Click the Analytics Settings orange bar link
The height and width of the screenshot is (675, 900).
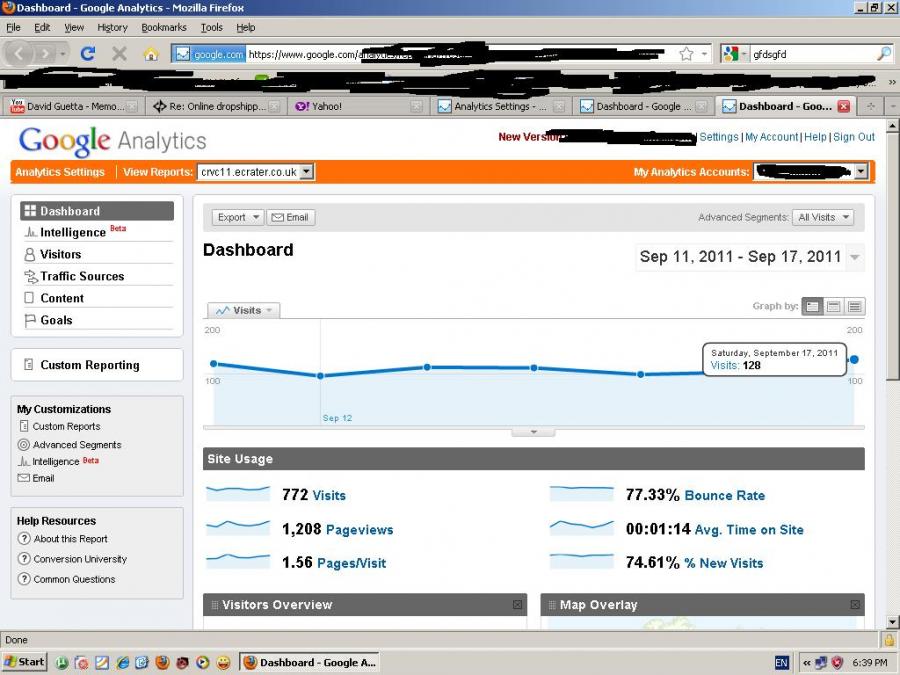point(60,172)
